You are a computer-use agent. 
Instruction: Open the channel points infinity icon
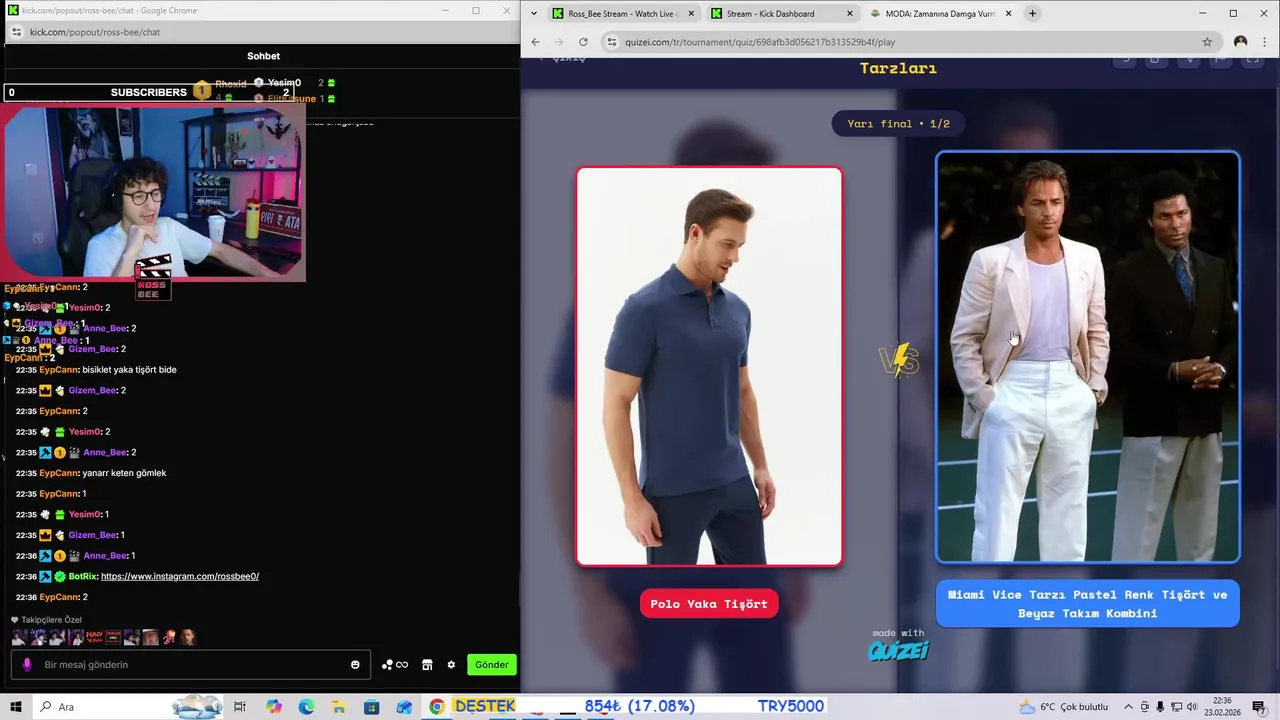(395, 665)
